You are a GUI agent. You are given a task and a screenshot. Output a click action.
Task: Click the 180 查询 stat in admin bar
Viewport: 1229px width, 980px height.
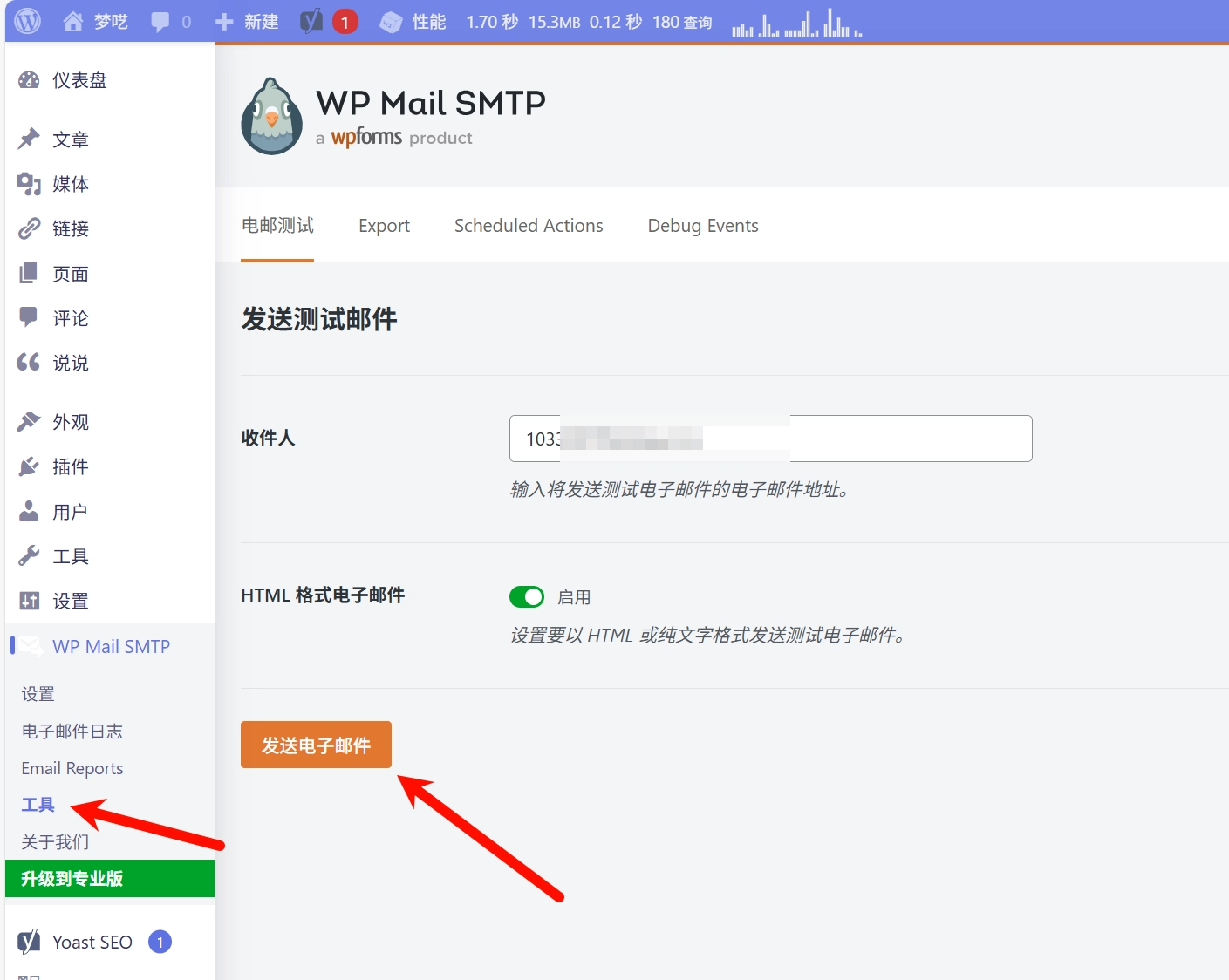point(682,22)
